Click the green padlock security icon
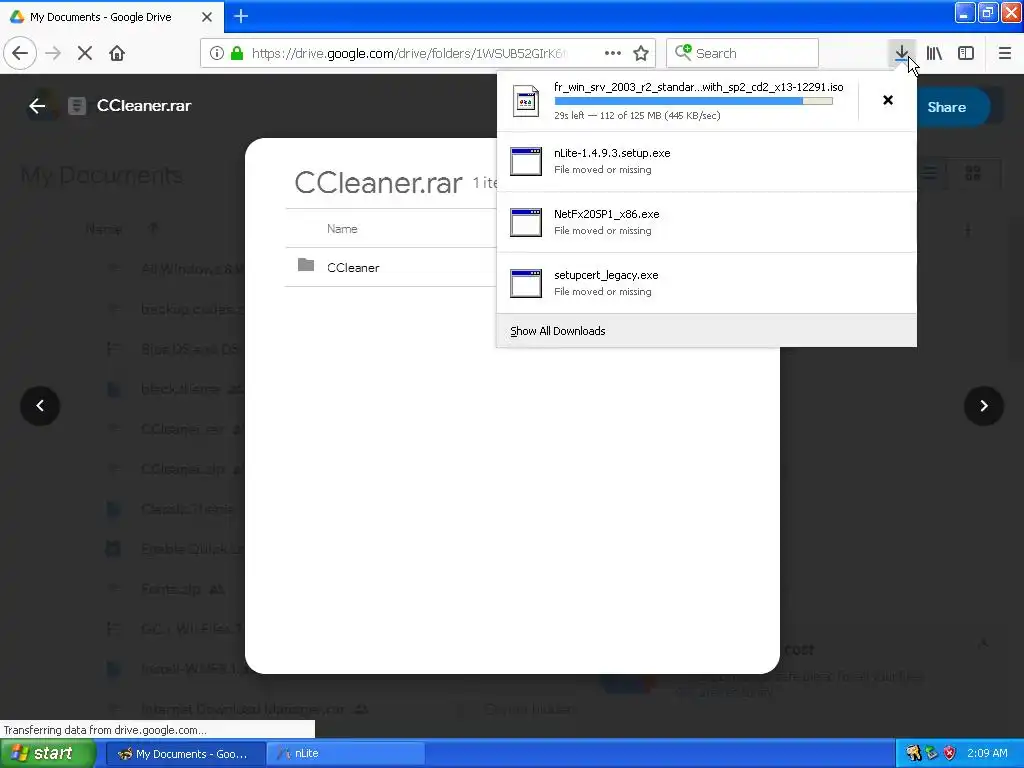The image size is (1024, 768). click(x=237, y=53)
